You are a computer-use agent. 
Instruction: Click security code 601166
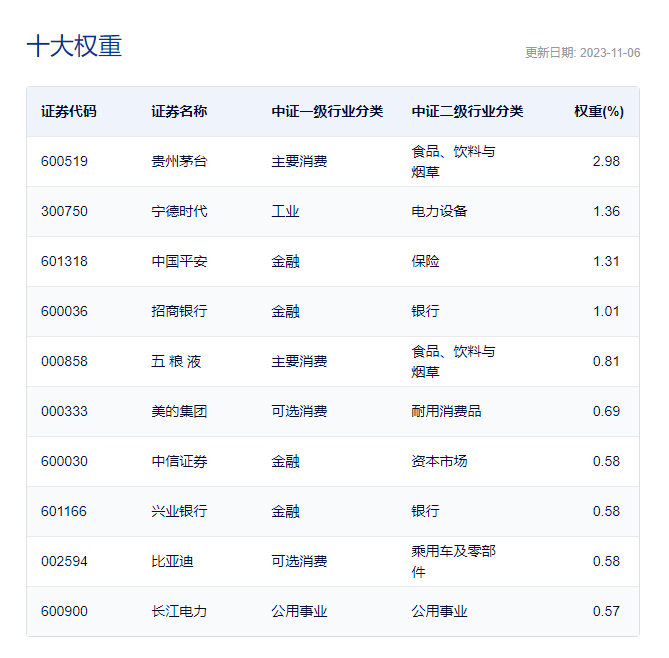point(64,511)
